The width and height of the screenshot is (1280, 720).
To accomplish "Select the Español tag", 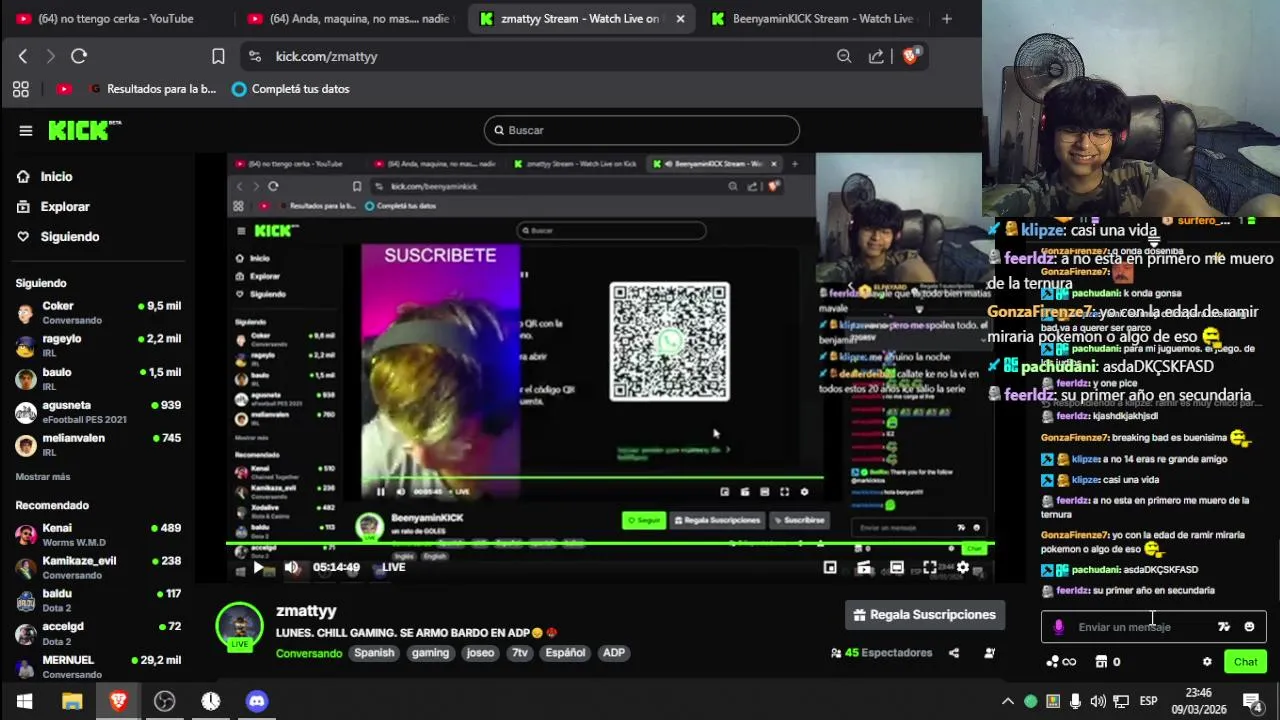I will 565,653.
